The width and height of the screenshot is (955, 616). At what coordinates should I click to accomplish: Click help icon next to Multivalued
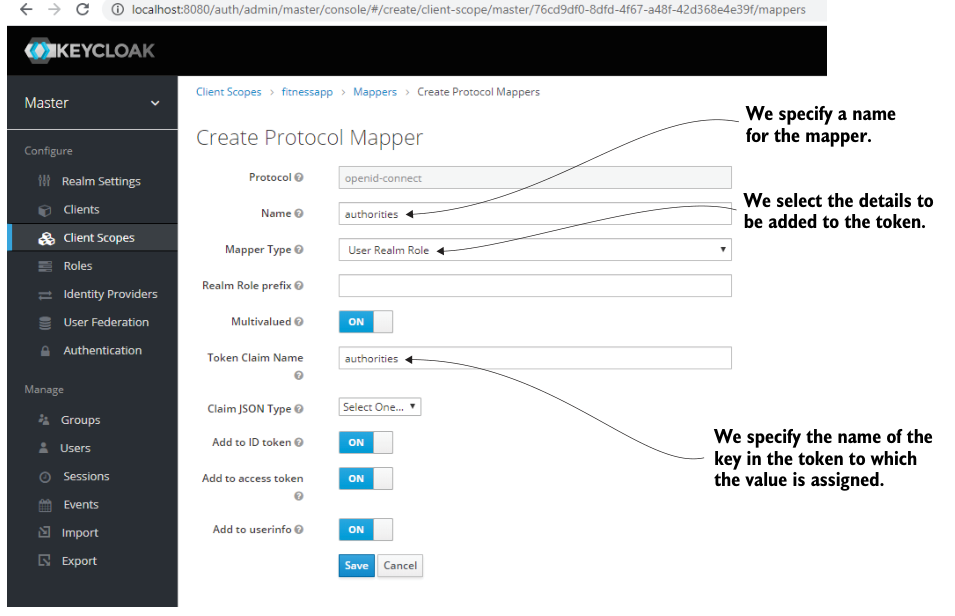pyautogui.click(x=299, y=321)
